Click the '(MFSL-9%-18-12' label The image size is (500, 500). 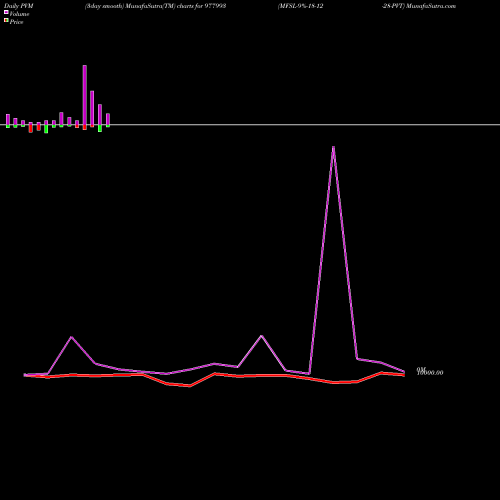point(300,6)
